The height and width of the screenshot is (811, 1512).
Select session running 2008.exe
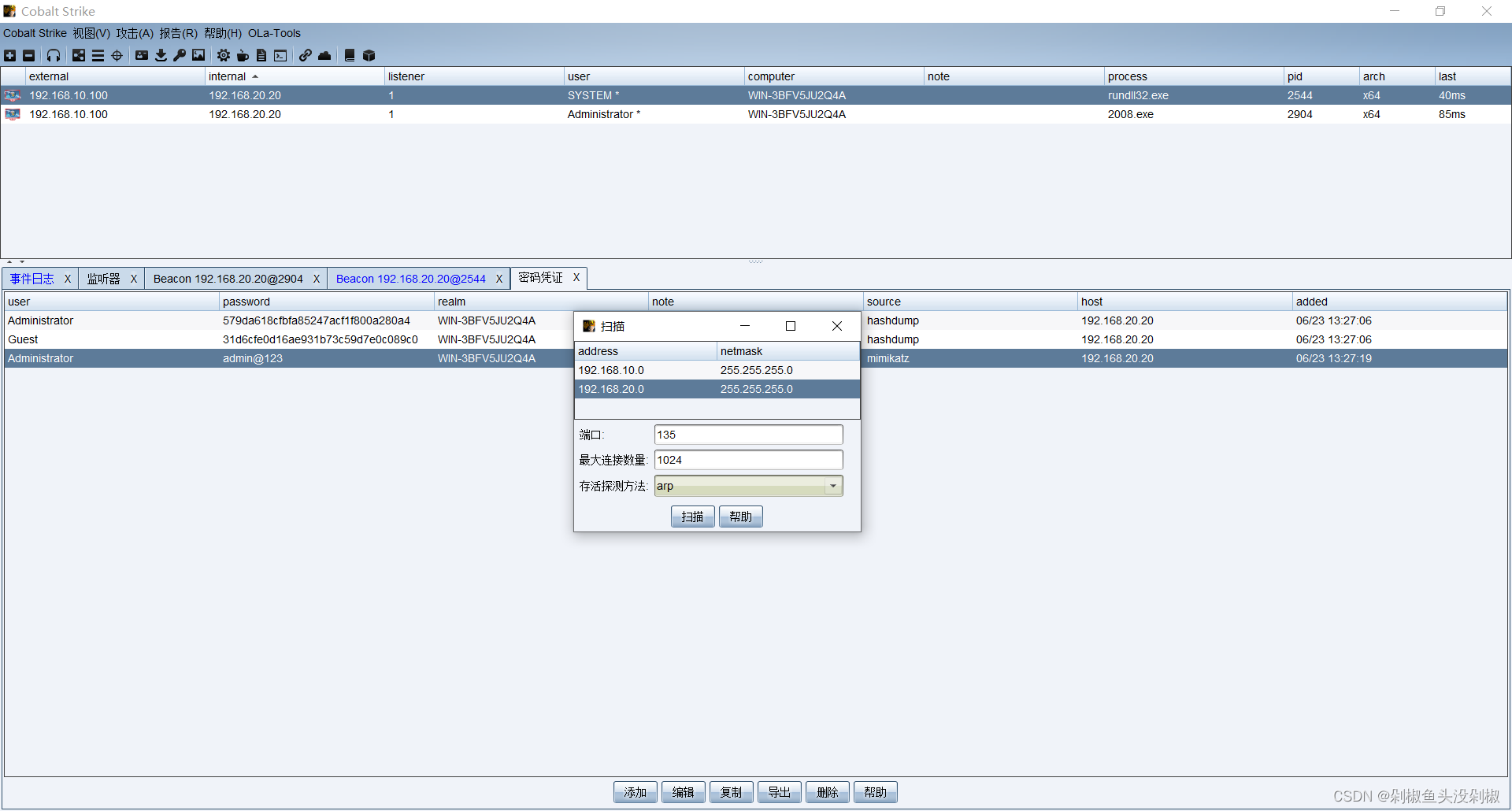[x=756, y=114]
